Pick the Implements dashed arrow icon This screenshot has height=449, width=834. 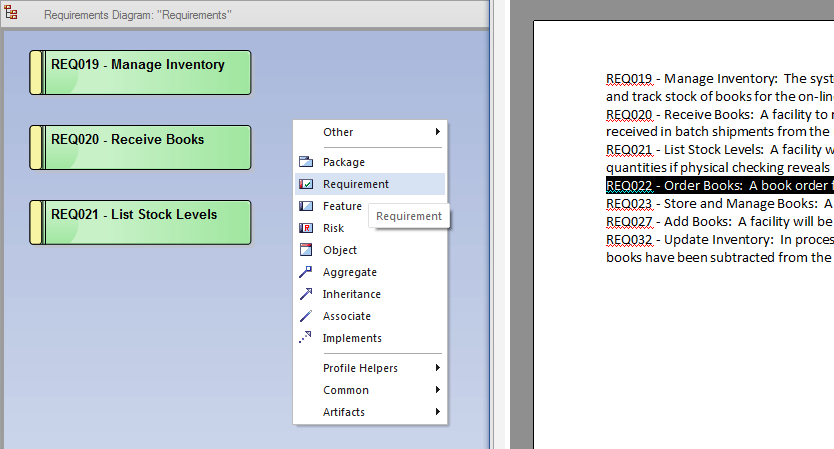(x=307, y=338)
